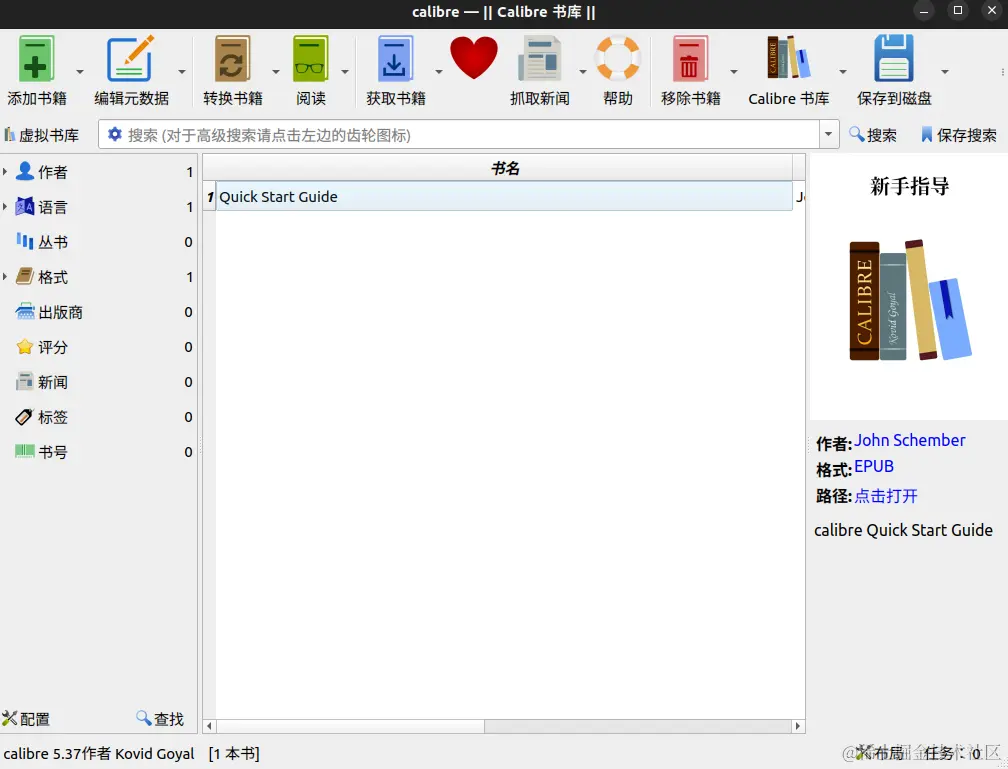The height and width of the screenshot is (769, 1008).
Task: Select 语言 in the tag browser
Action: coord(53,207)
